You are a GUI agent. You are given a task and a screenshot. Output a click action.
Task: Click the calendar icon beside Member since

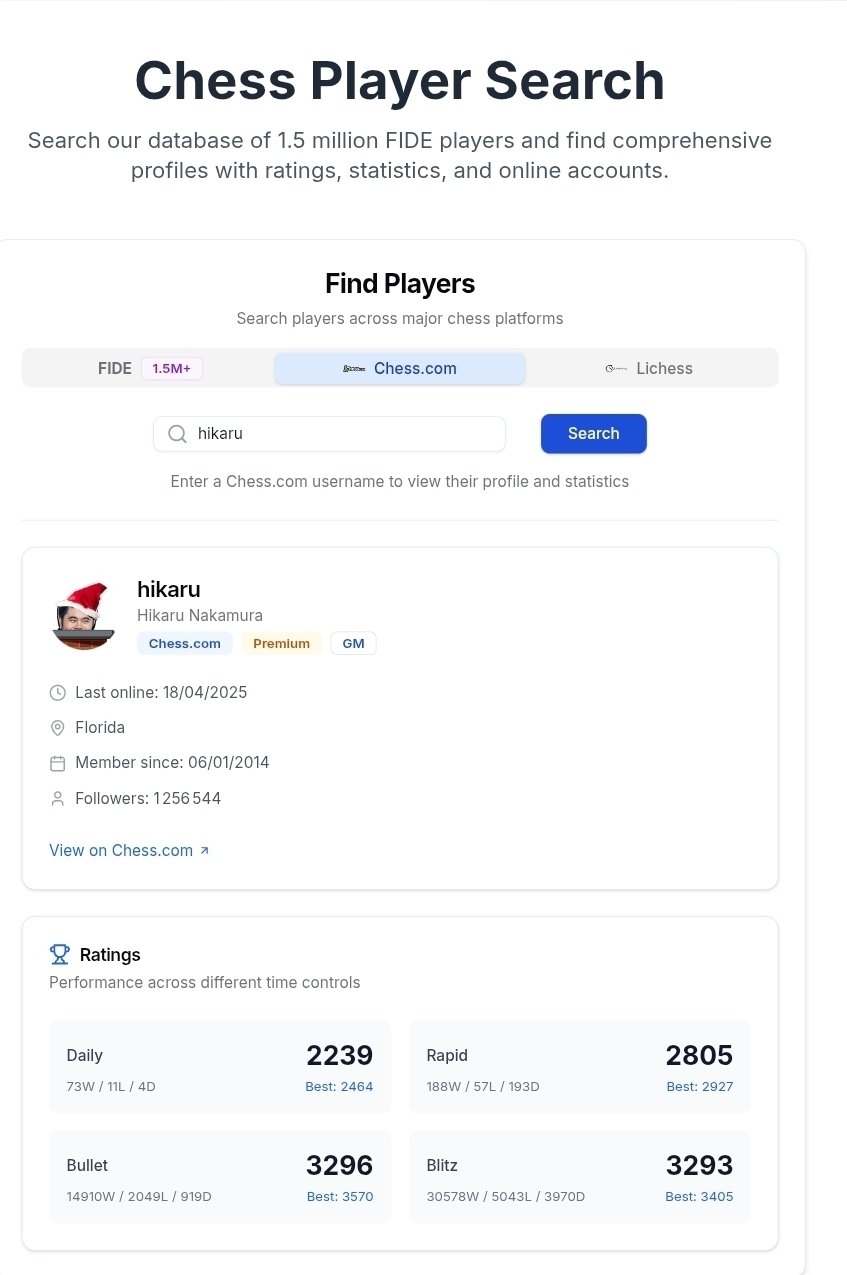tap(58, 763)
